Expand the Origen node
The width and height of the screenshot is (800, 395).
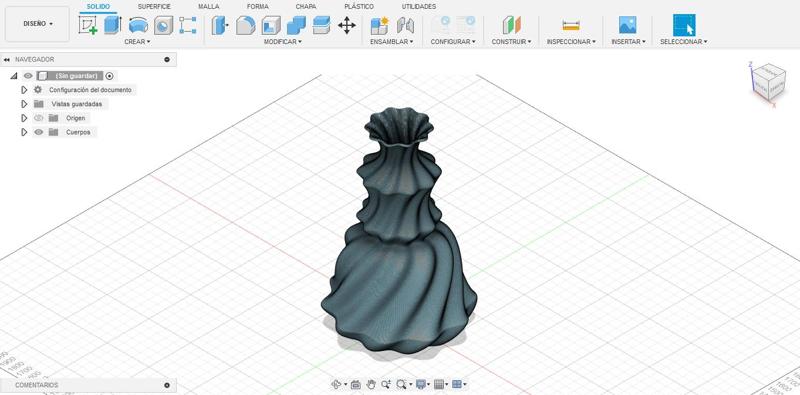[x=24, y=118]
